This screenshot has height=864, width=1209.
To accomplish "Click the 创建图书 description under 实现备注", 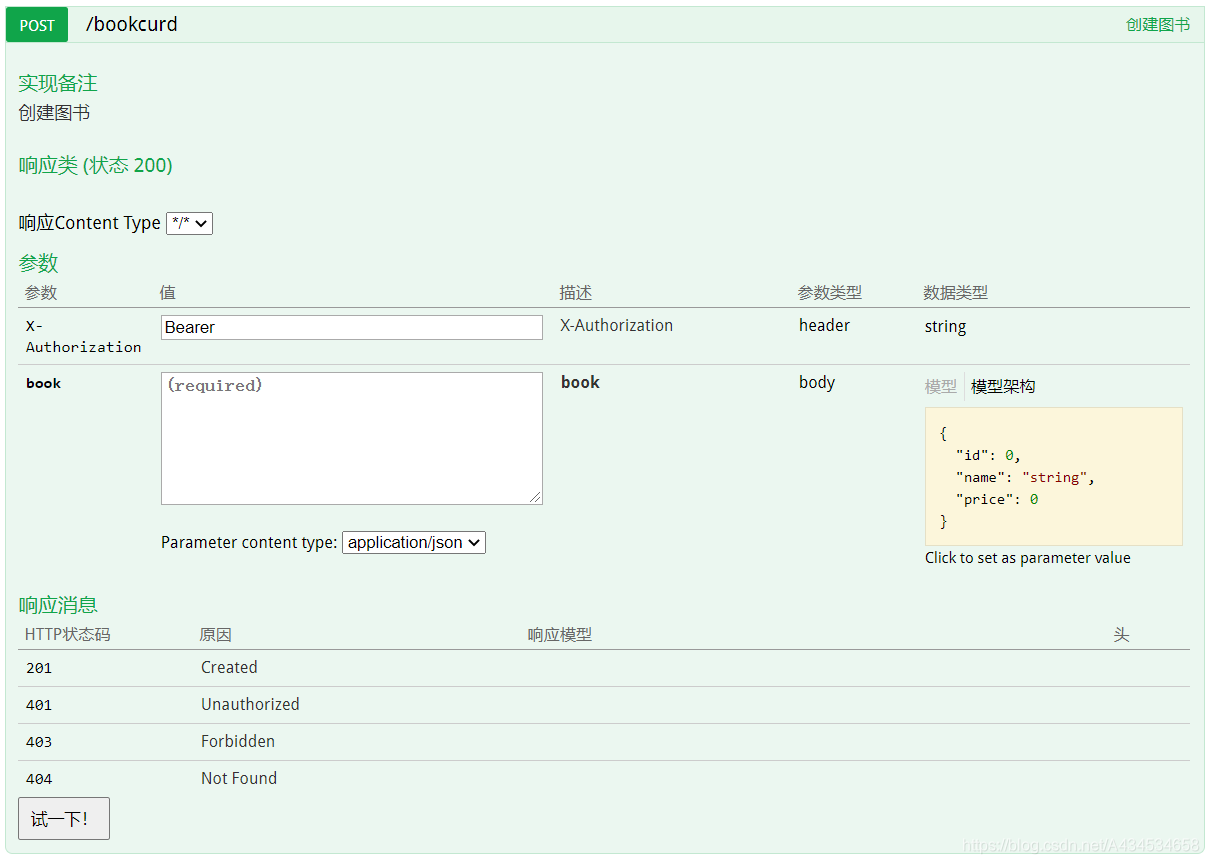I will coord(54,113).
